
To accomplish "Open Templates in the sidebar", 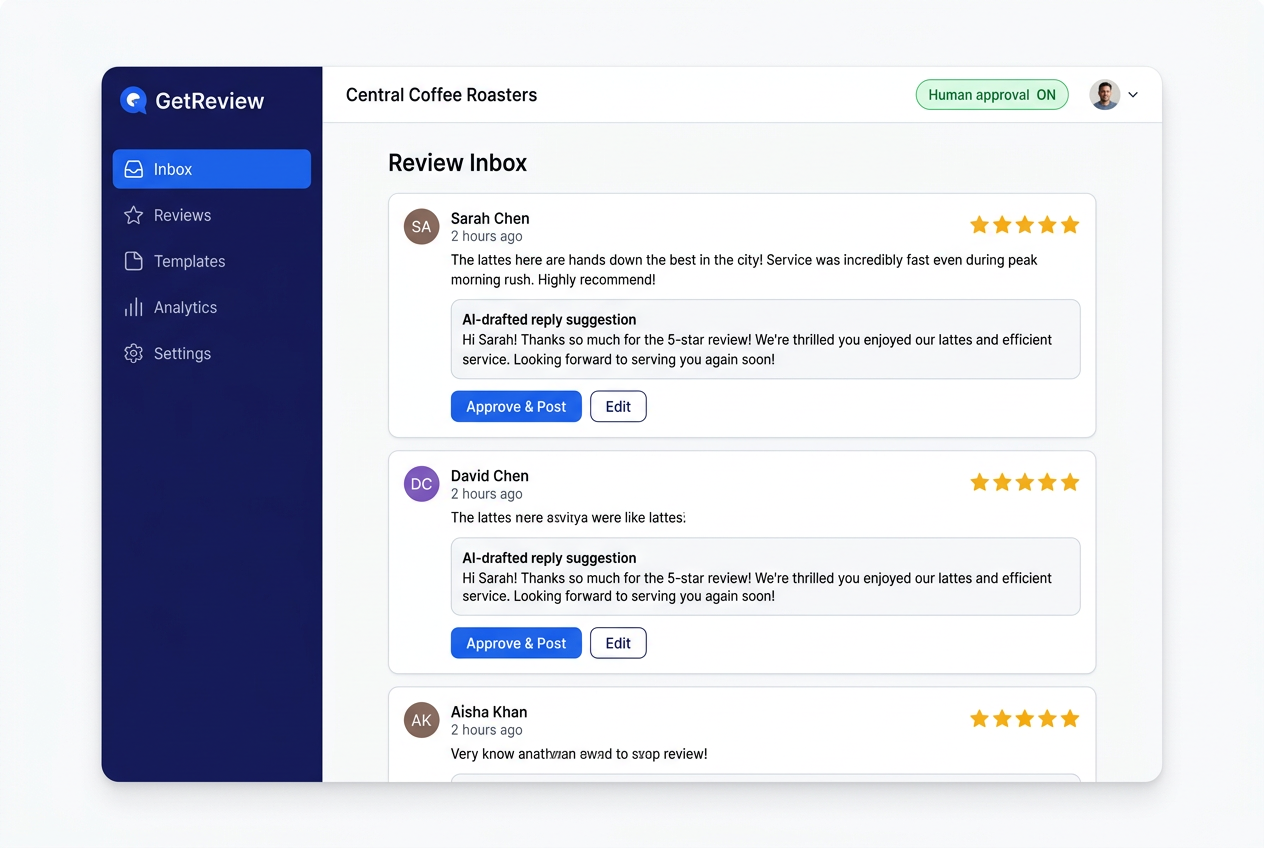I will pyautogui.click(x=212, y=261).
